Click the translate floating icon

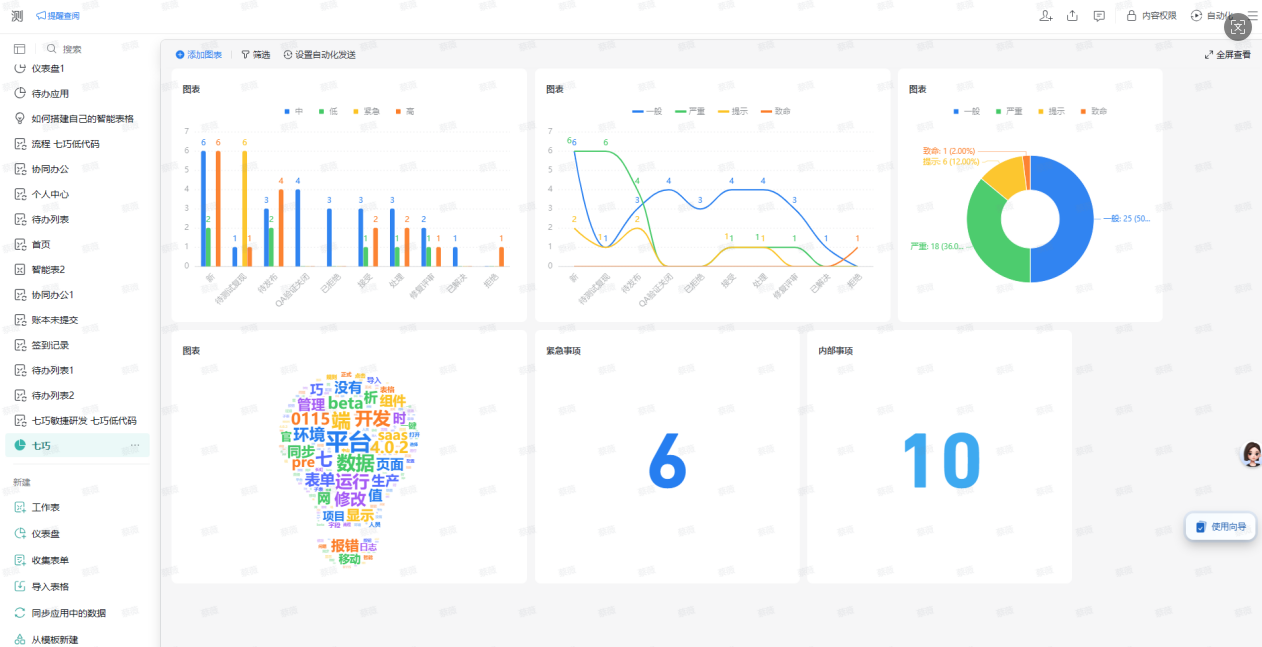[x=1237, y=28]
